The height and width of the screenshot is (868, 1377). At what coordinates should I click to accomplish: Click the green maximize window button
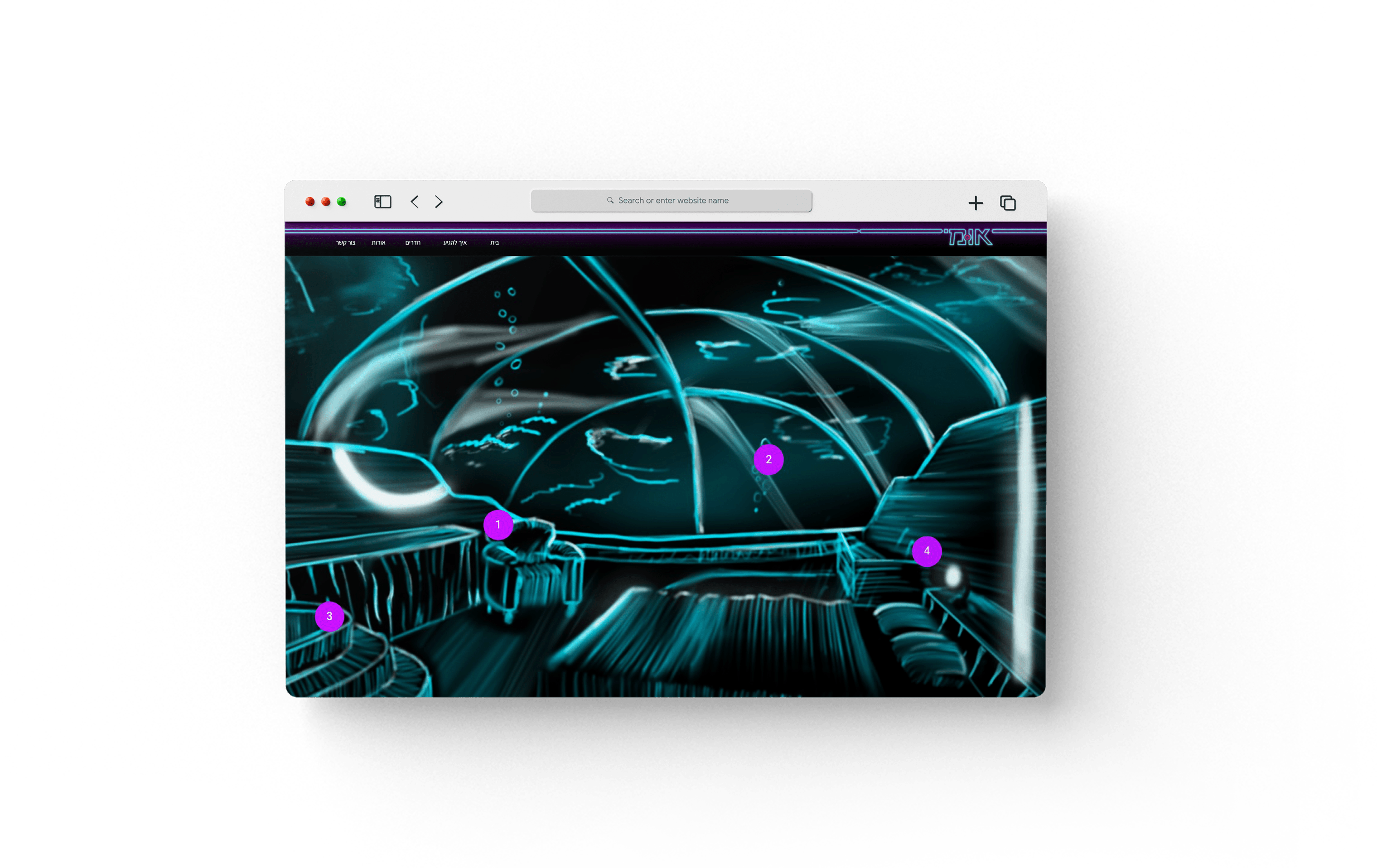pyautogui.click(x=342, y=202)
